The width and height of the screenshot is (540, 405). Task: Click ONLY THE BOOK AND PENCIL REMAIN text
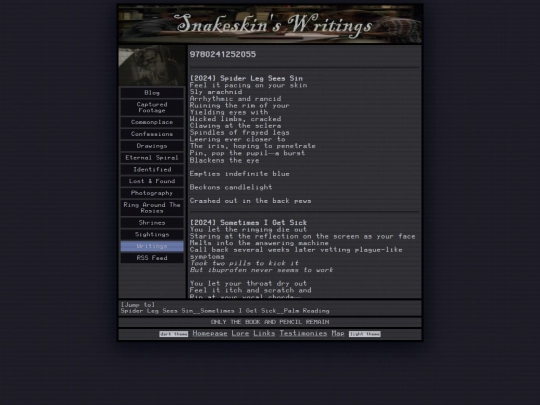coord(270,322)
